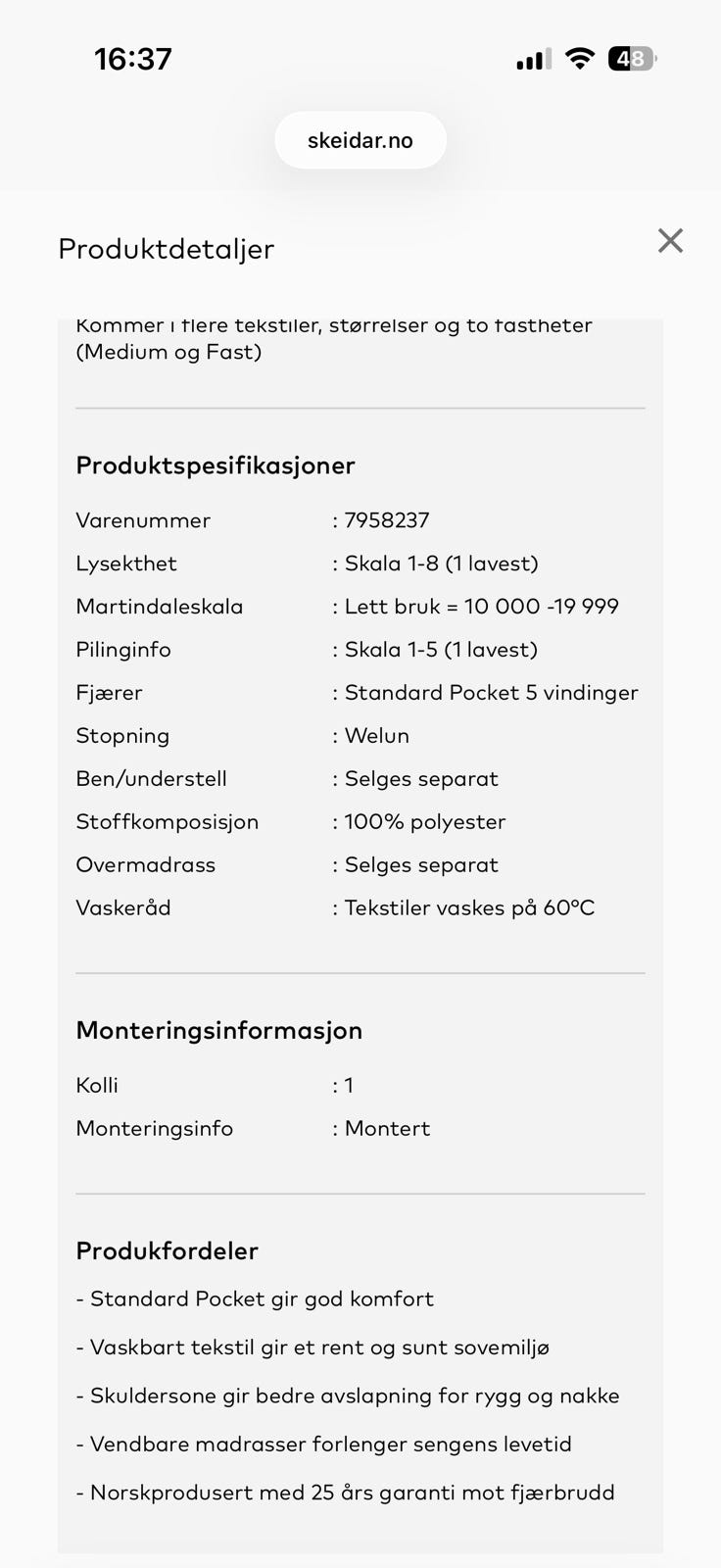This screenshot has height=1568, width=721.
Task: Tap the Wi-Fi icon in status bar
Action: (580, 59)
